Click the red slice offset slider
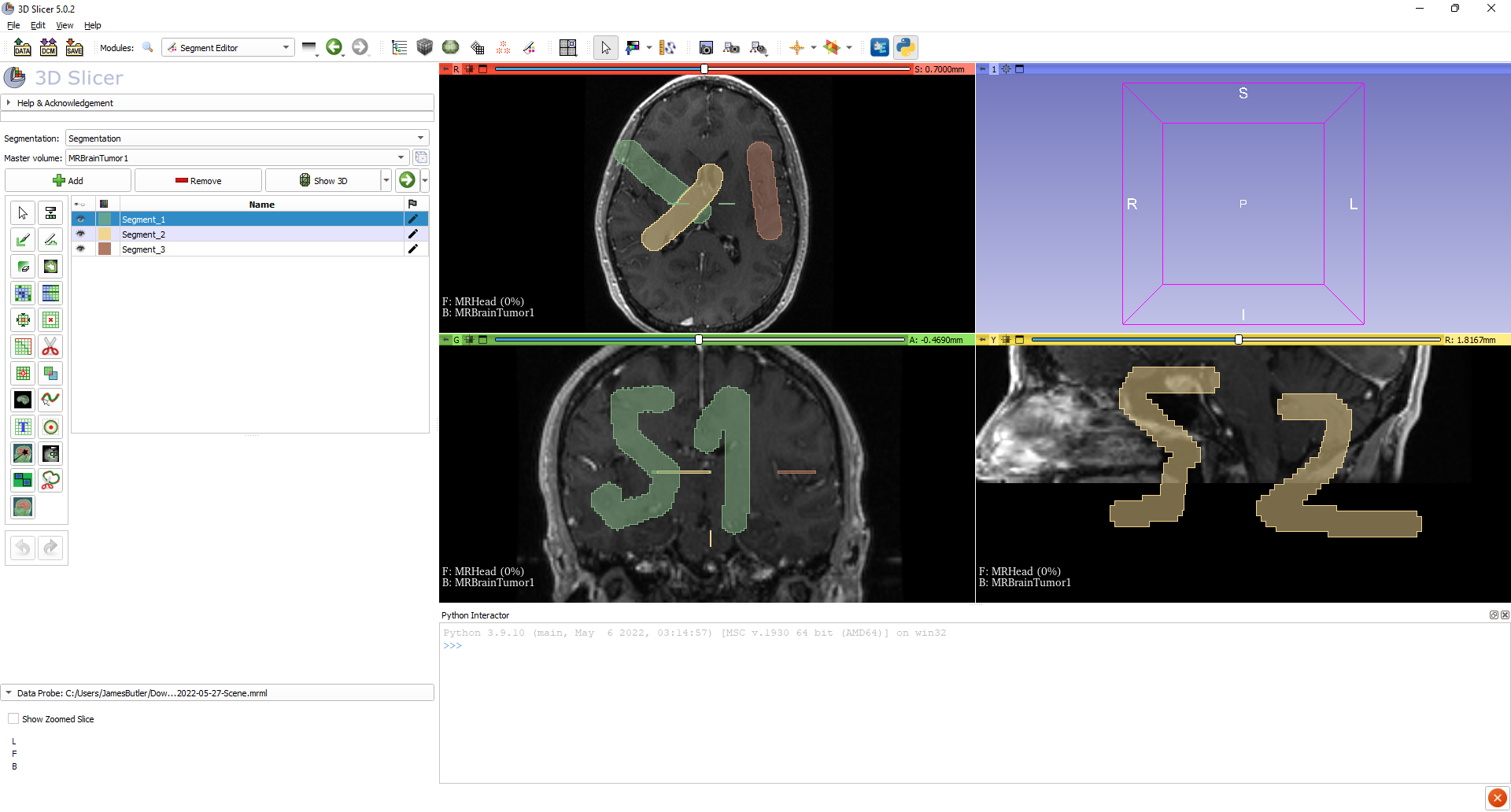This screenshot has width=1511, height=812. [703, 69]
